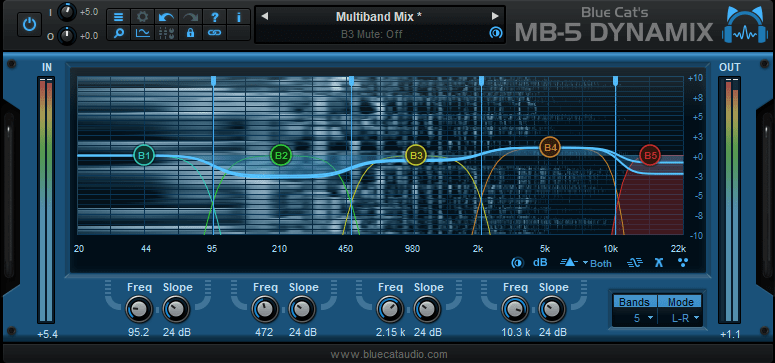775x363 pixels.
Task: Click the MIDI control icon in preset display
Action: (x=495, y=33)
